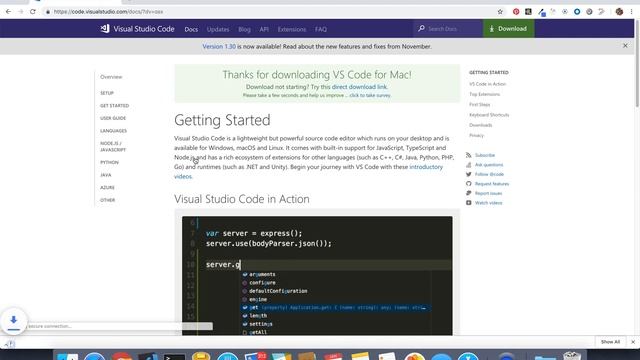The image size is (640, 360).
Task: Jump to Downloads section in page outline
Action: pyautogui.click(x=480, y=125)
